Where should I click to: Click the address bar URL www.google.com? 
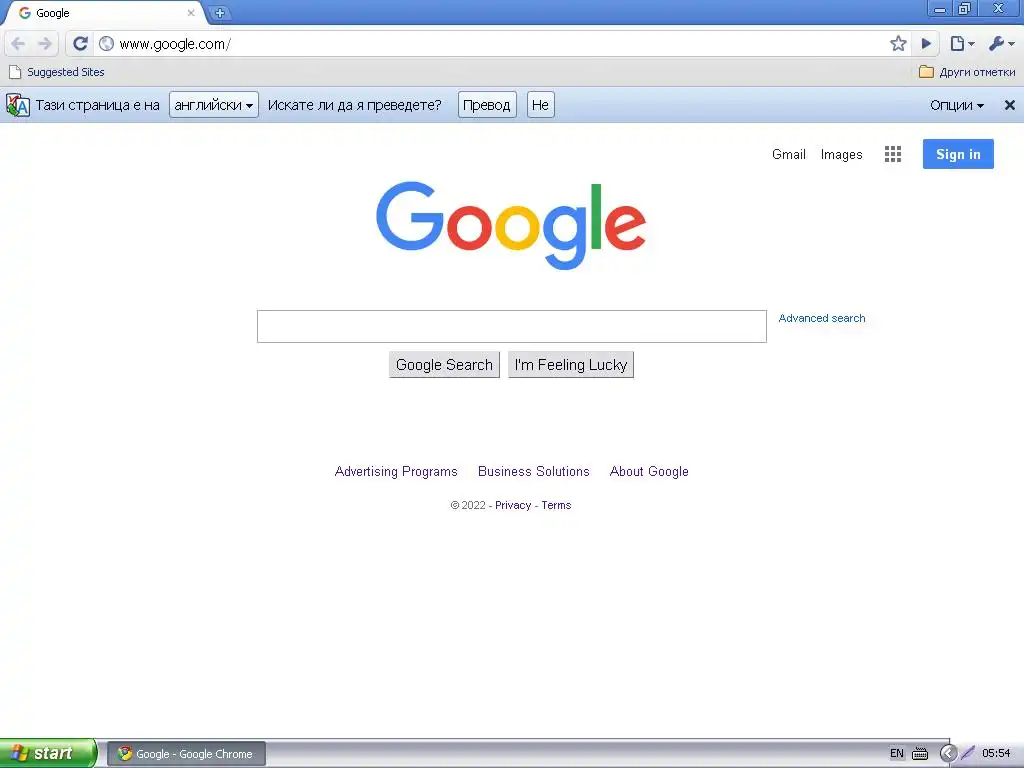tap(174, 44)
